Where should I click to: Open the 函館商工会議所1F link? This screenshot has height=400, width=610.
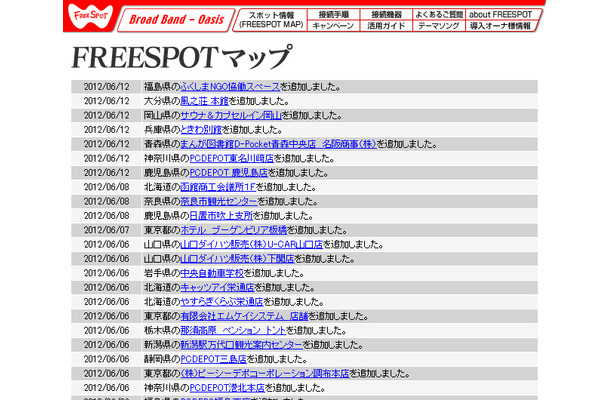pyautogui.click(x=218, y=188)
